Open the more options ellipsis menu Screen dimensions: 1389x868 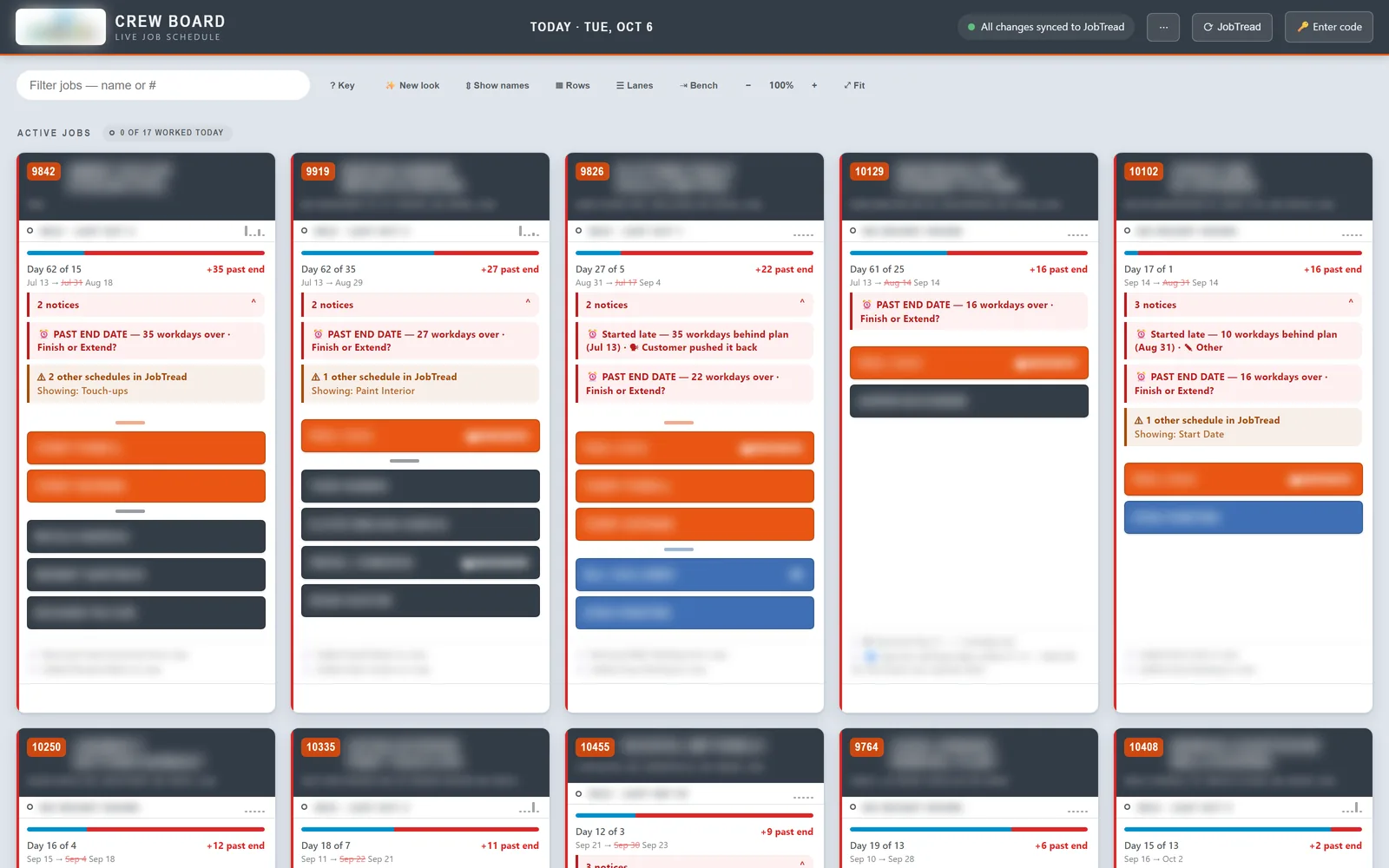pyautogui.click(x=1163, y=27)
